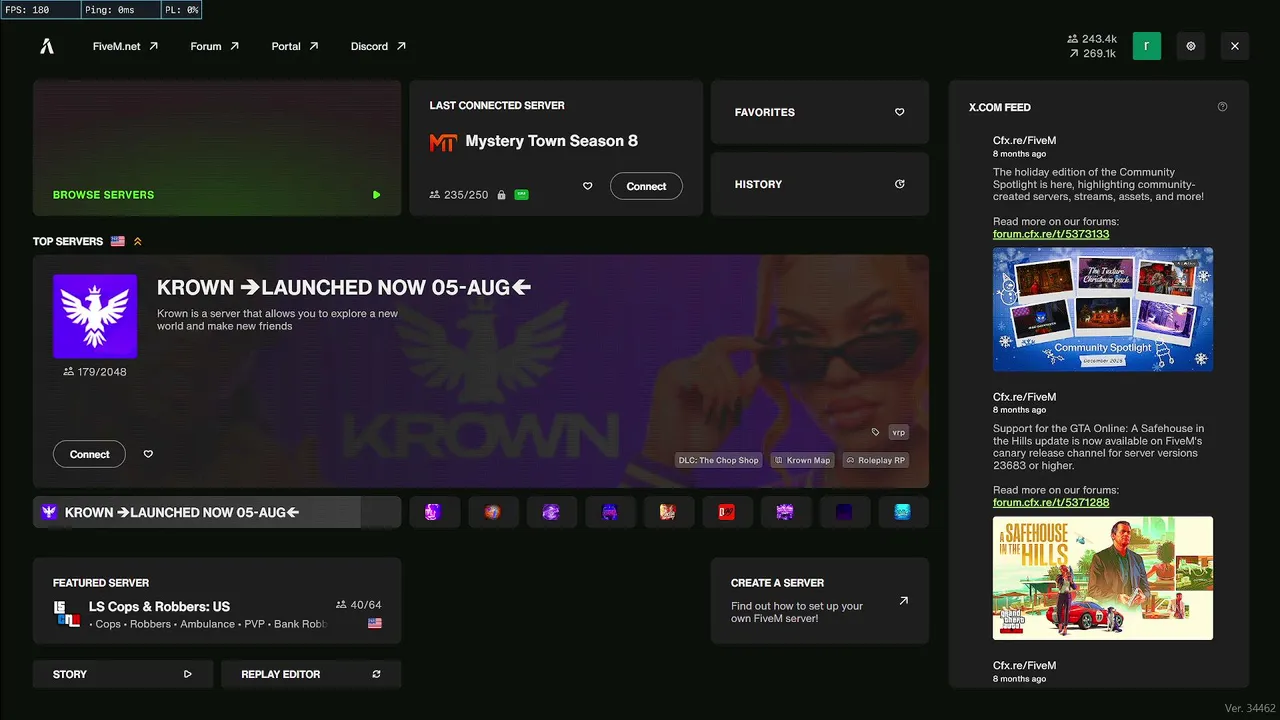Select the cyan server icon at strip end

[x=903, y=512]
